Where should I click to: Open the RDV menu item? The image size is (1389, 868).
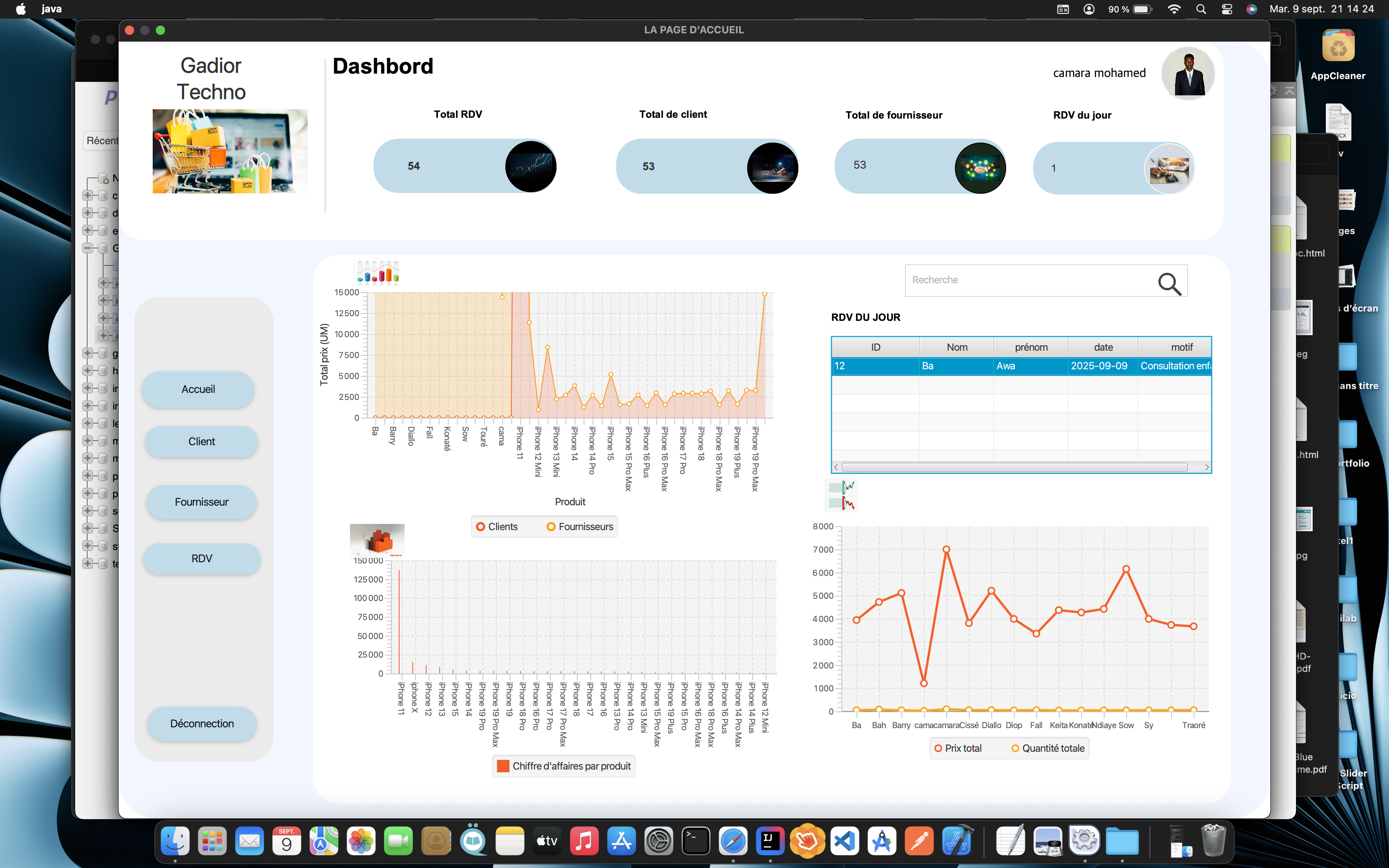pos(202,558)
